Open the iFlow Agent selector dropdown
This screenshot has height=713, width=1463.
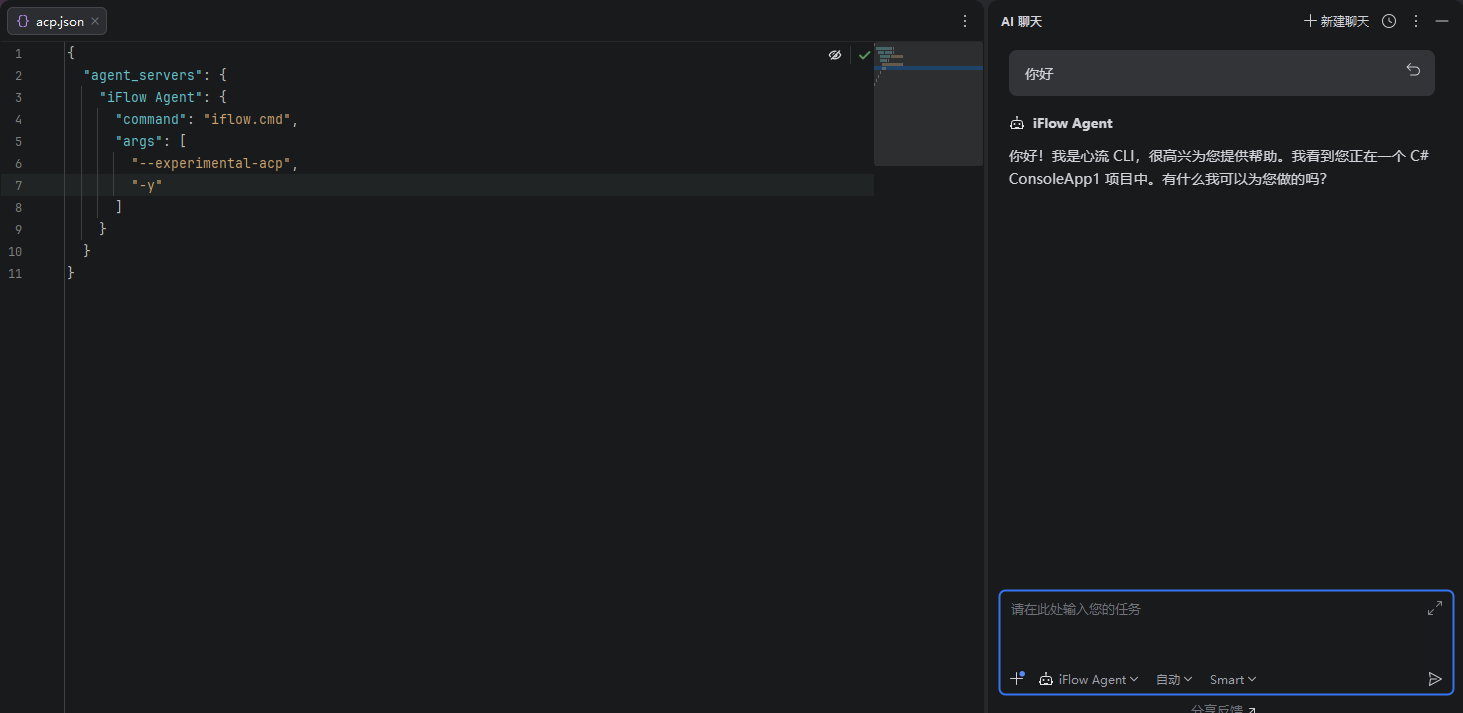click(1089, 679)
